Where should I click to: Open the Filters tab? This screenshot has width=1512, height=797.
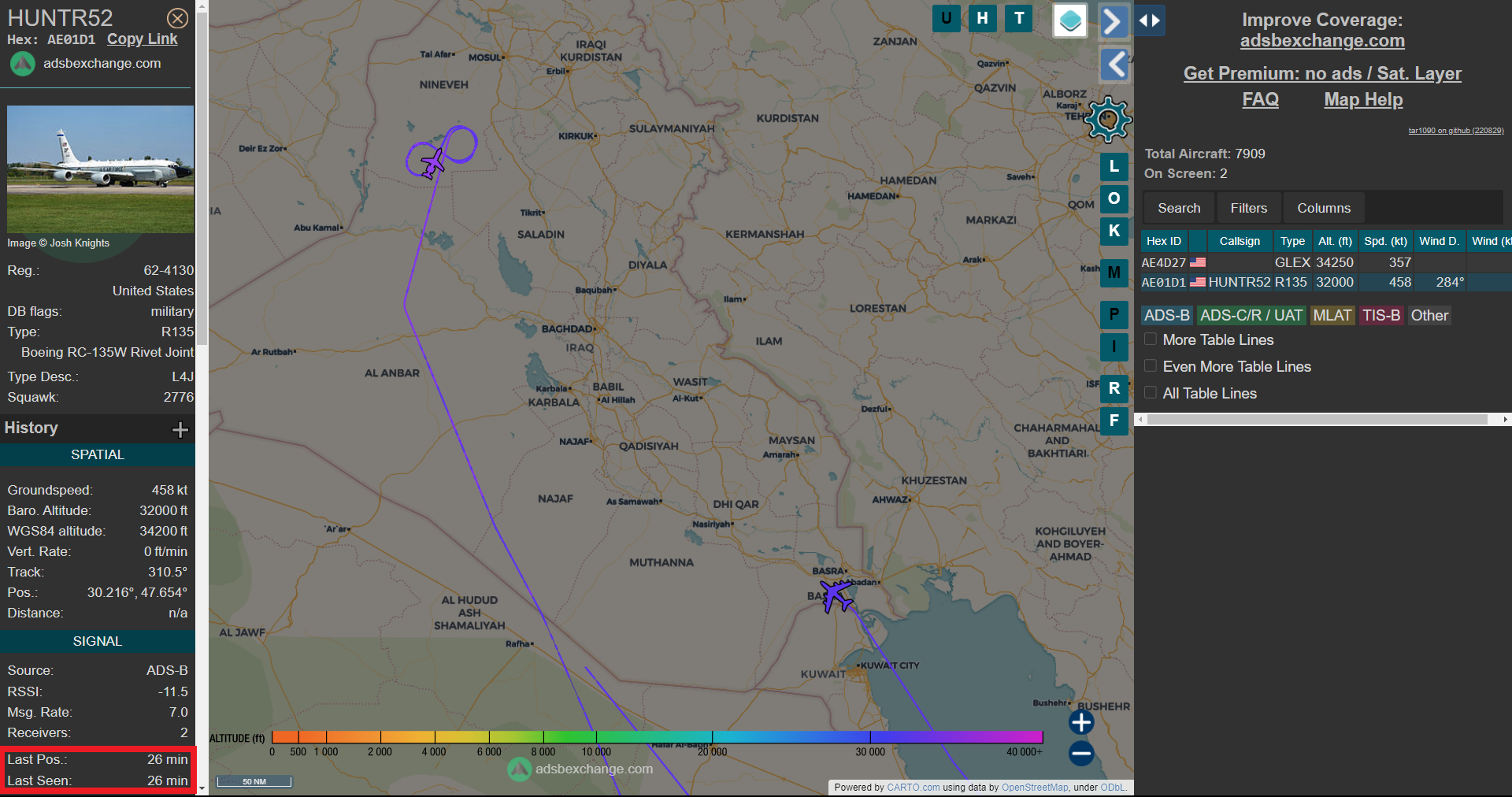[1249, 208]
